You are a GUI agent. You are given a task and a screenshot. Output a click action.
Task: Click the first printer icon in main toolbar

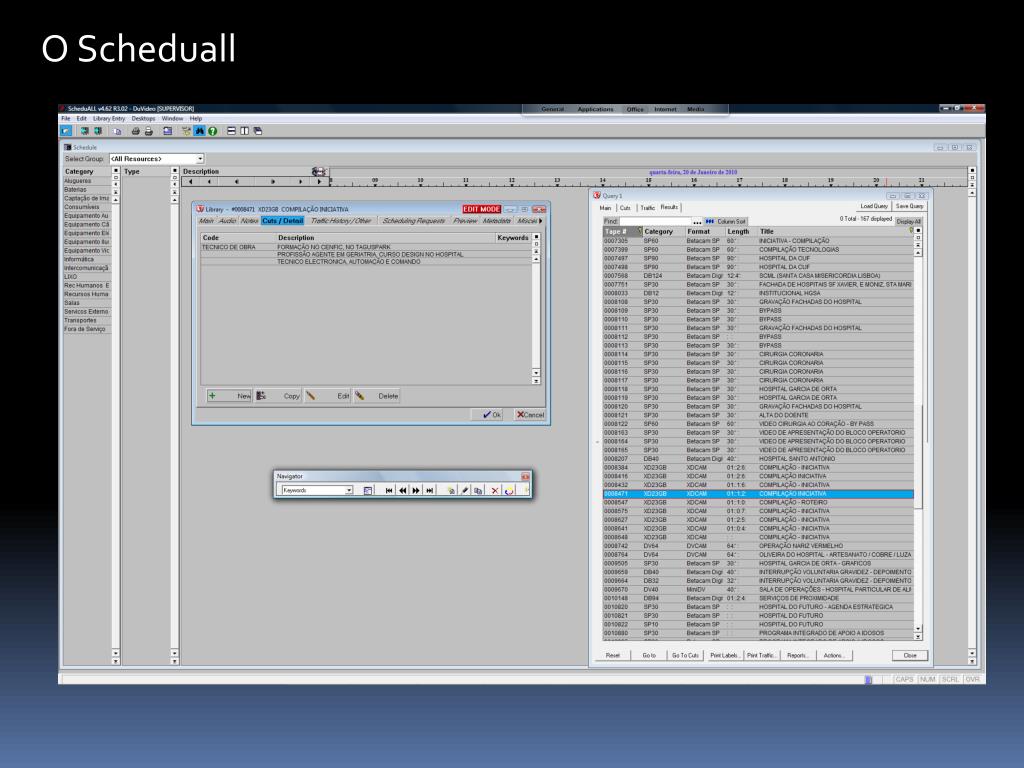tap(135, 131)
